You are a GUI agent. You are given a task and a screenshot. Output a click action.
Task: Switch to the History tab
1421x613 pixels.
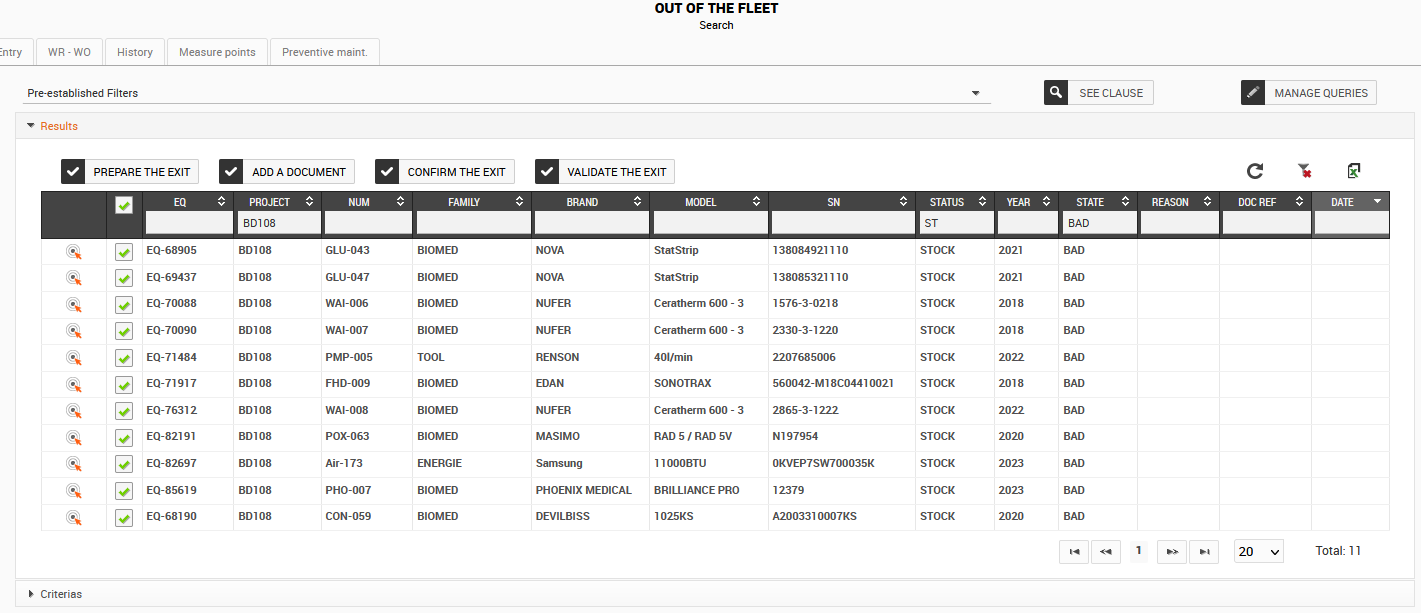click(x=135, y=52)
